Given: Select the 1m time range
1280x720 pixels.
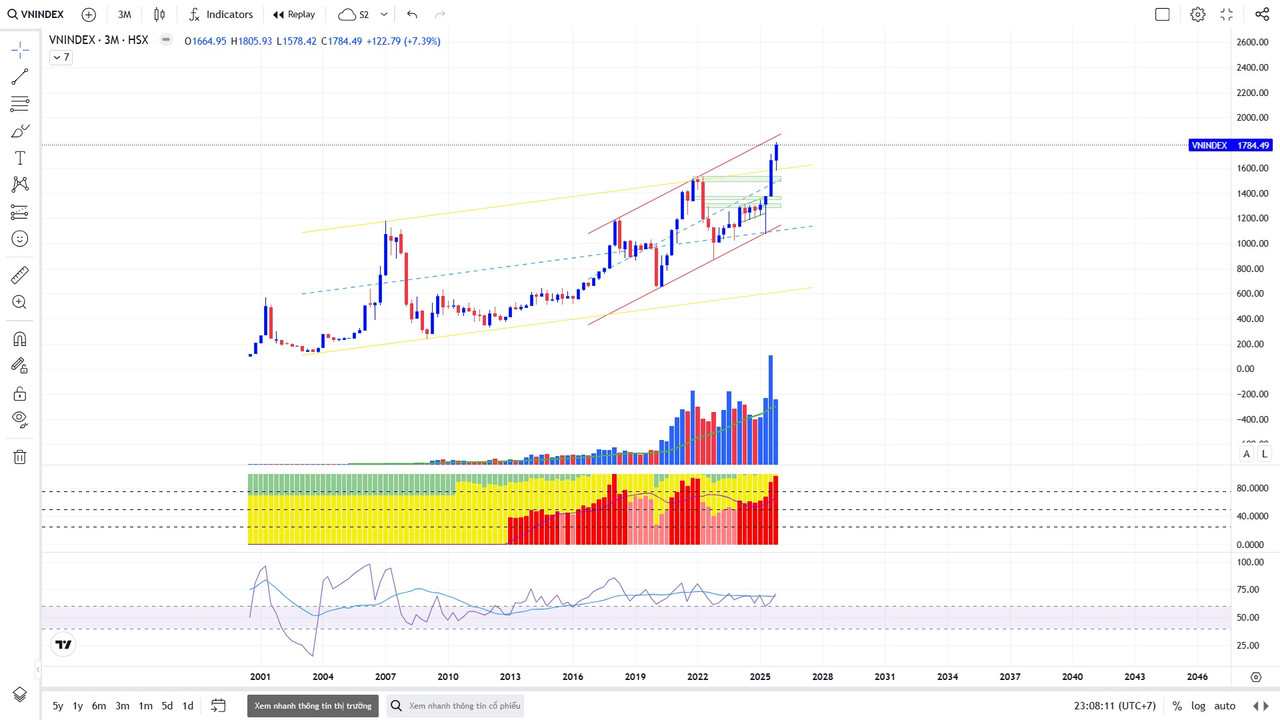Looking at the screenshot, I should click(x=146, y=706).
